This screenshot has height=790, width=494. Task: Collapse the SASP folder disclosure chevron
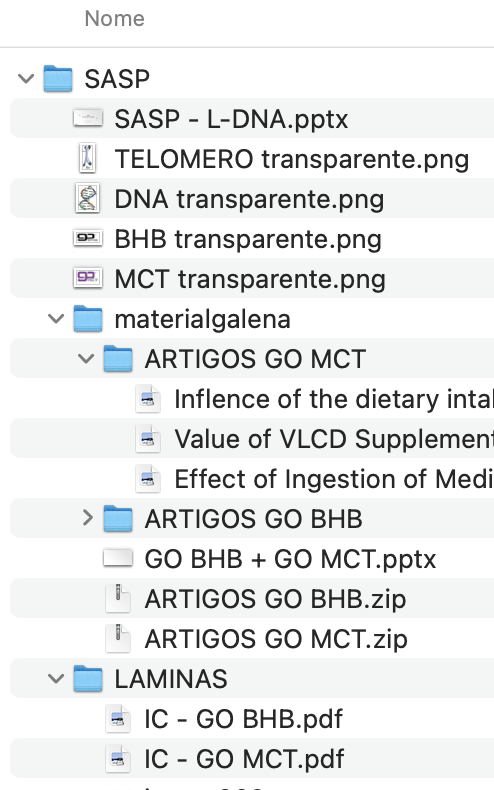coord(26,79)
